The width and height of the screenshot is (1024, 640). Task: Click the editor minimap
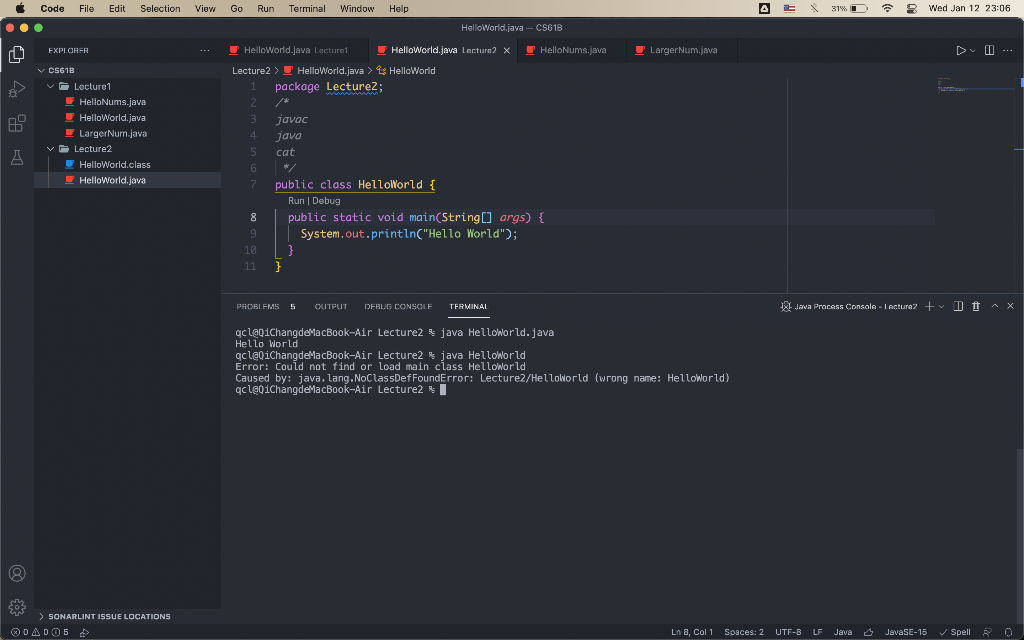pos(974,186)
